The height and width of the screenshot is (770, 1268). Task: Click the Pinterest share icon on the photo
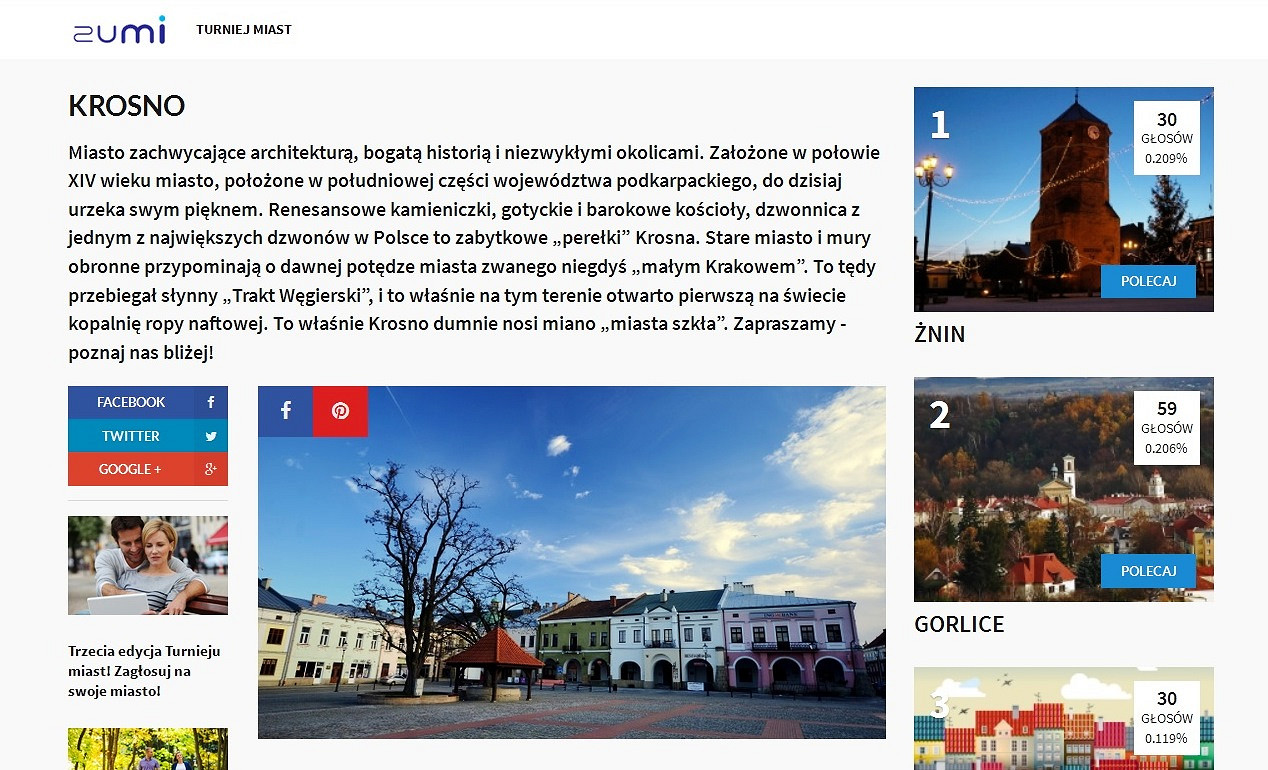pyautogui.click(x=341, y=411)
